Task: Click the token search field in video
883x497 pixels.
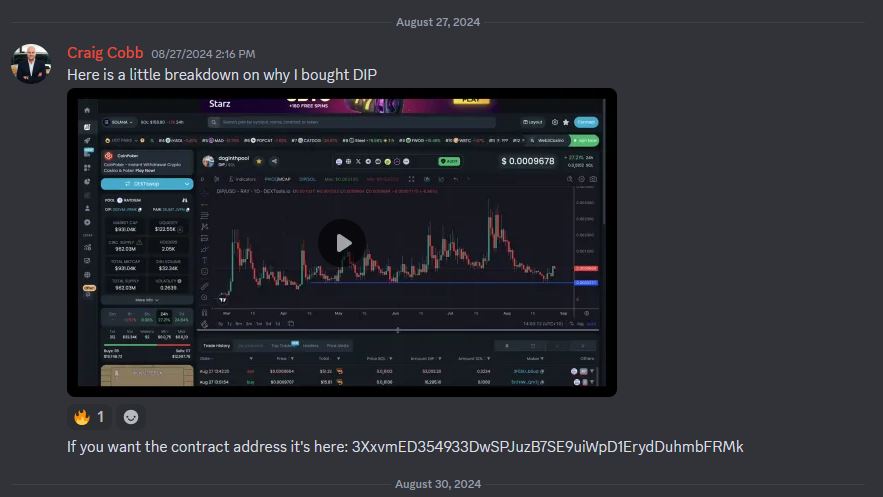Action: [351, 122]
